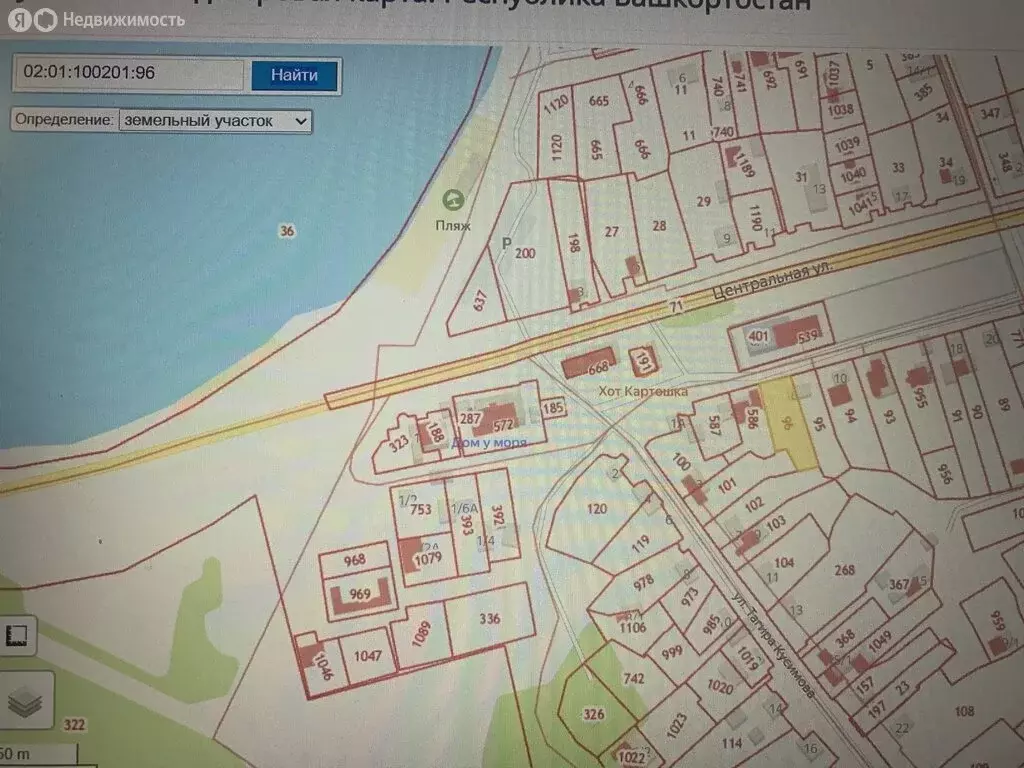
Task: Click the Яндекс Недвижимость logo
Action: (x=97, y=20)
